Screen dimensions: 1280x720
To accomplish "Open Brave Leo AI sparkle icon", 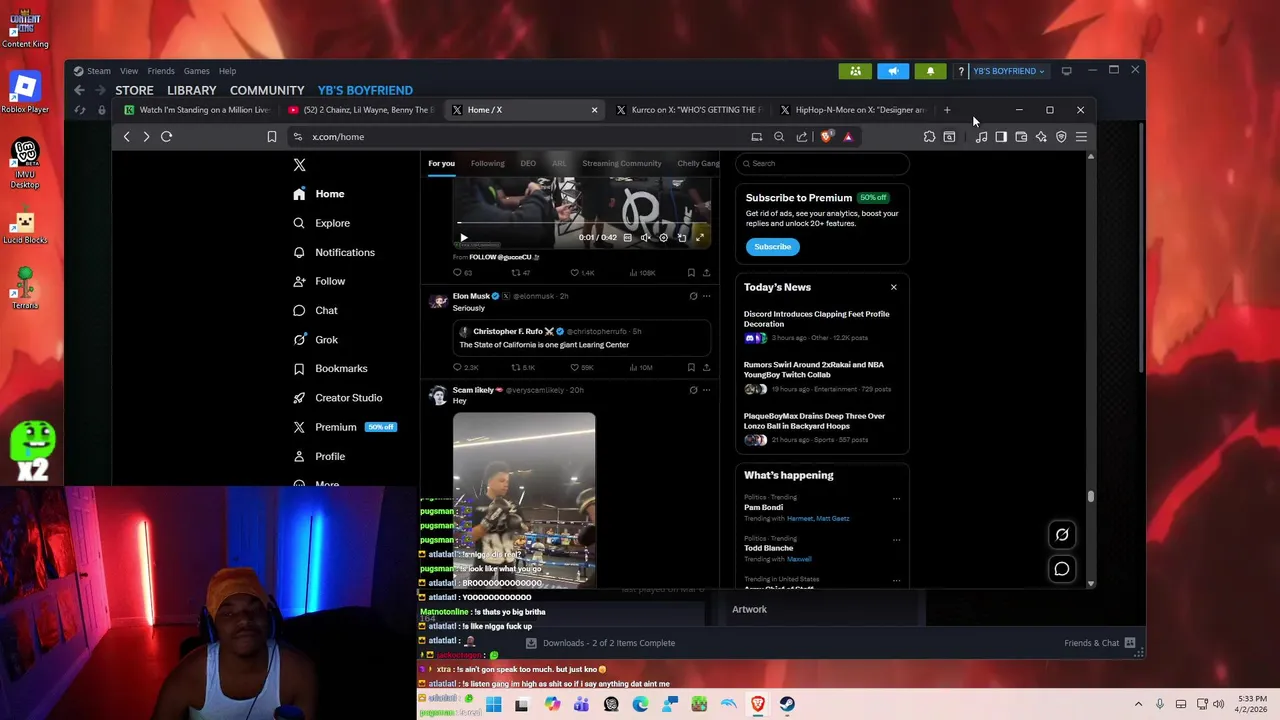I will [1041, 137].
